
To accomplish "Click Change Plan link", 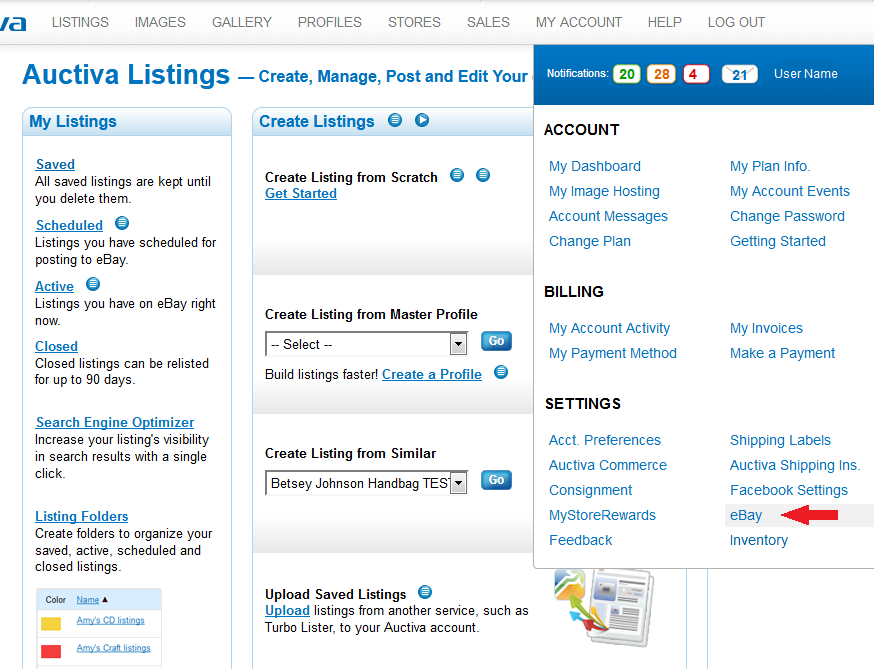I will click(590, 241).
